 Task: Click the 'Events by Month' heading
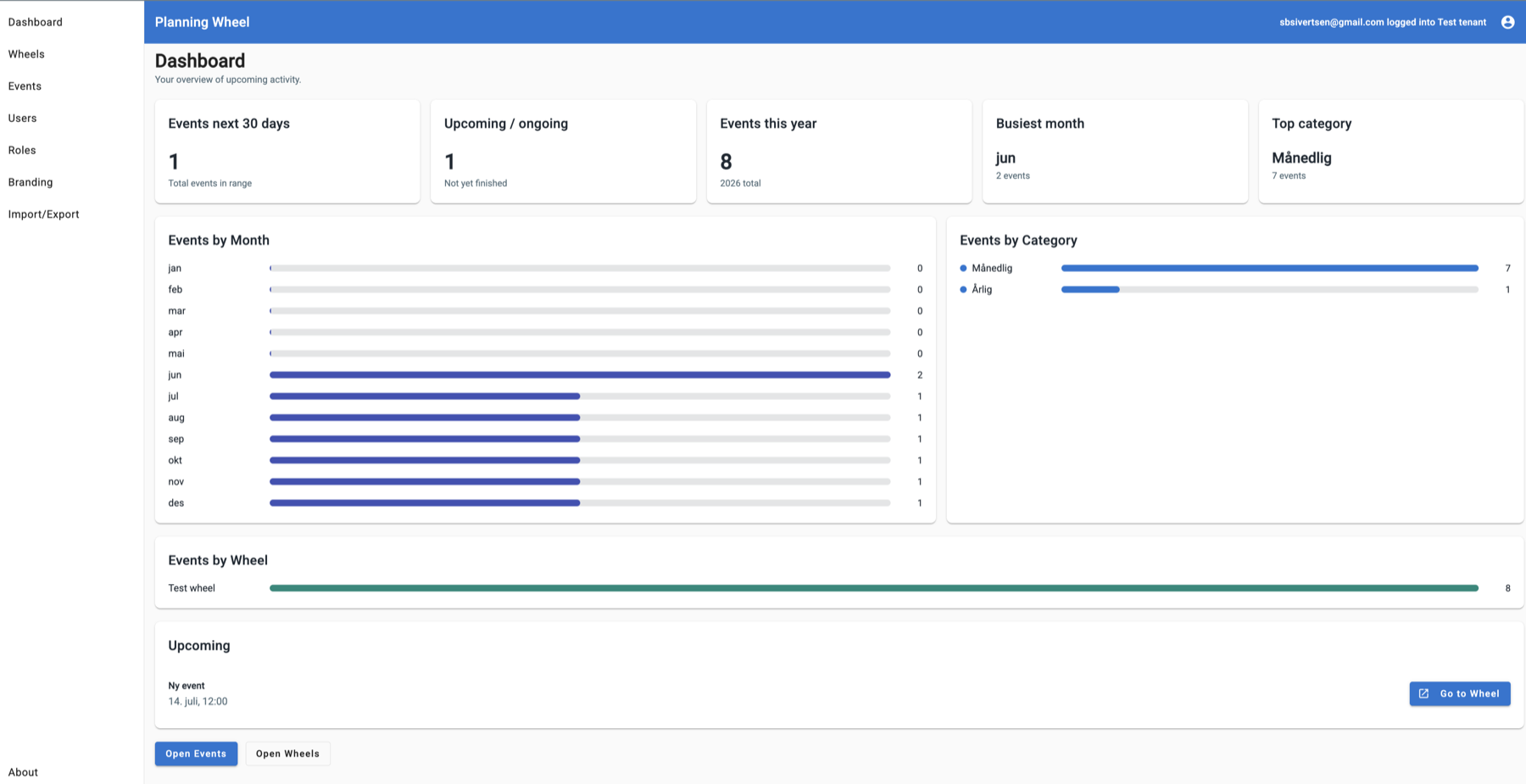click(x=219, y=241)
